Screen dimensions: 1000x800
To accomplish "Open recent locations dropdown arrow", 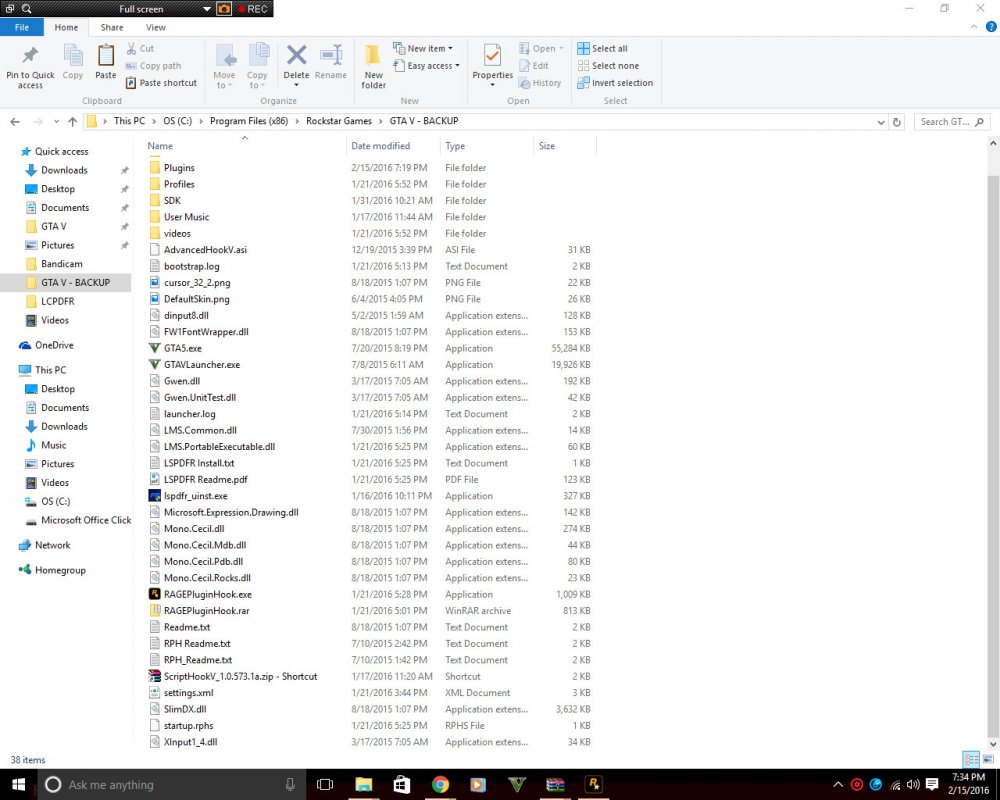I will point(55,121).
